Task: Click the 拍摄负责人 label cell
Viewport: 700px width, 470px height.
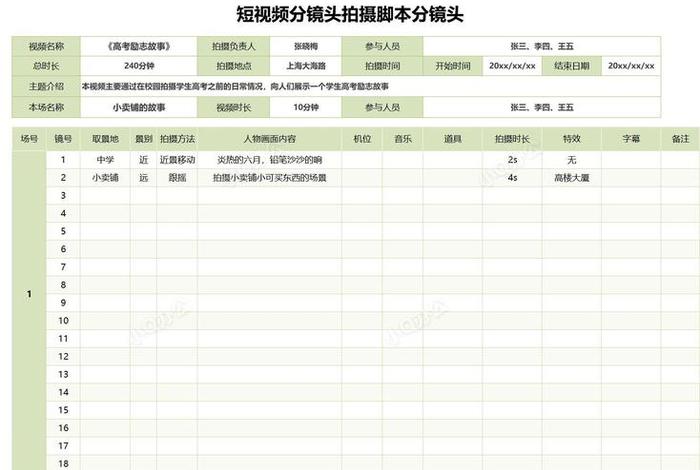Action: point(233,46)
